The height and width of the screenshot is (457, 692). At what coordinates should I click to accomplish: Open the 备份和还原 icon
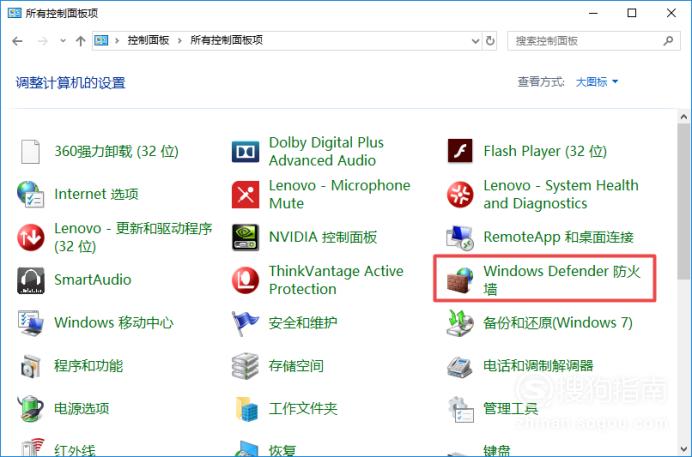point(460,323)
